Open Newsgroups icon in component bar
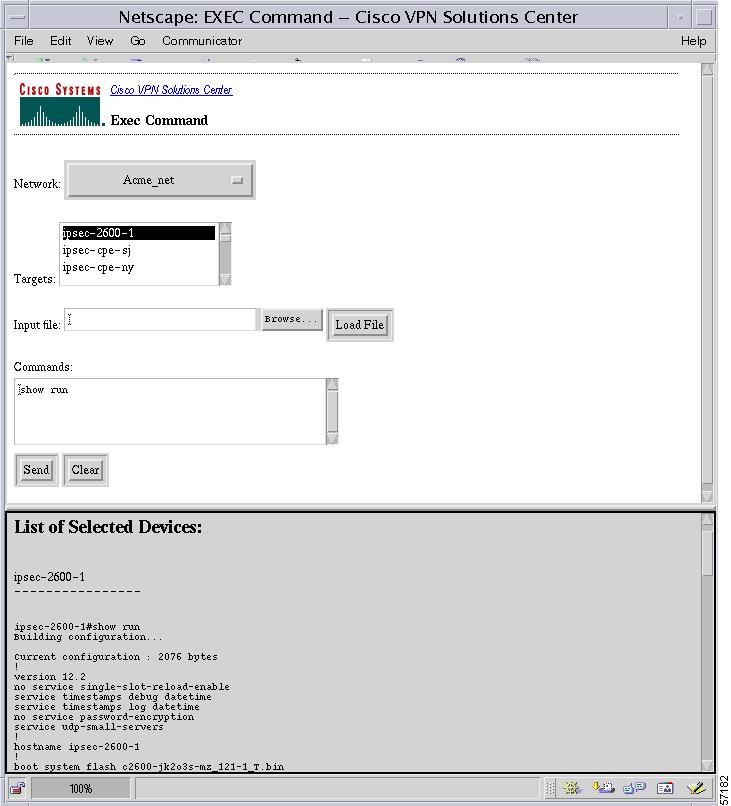Viewport: 731px width, 806px height. point(634,787)
